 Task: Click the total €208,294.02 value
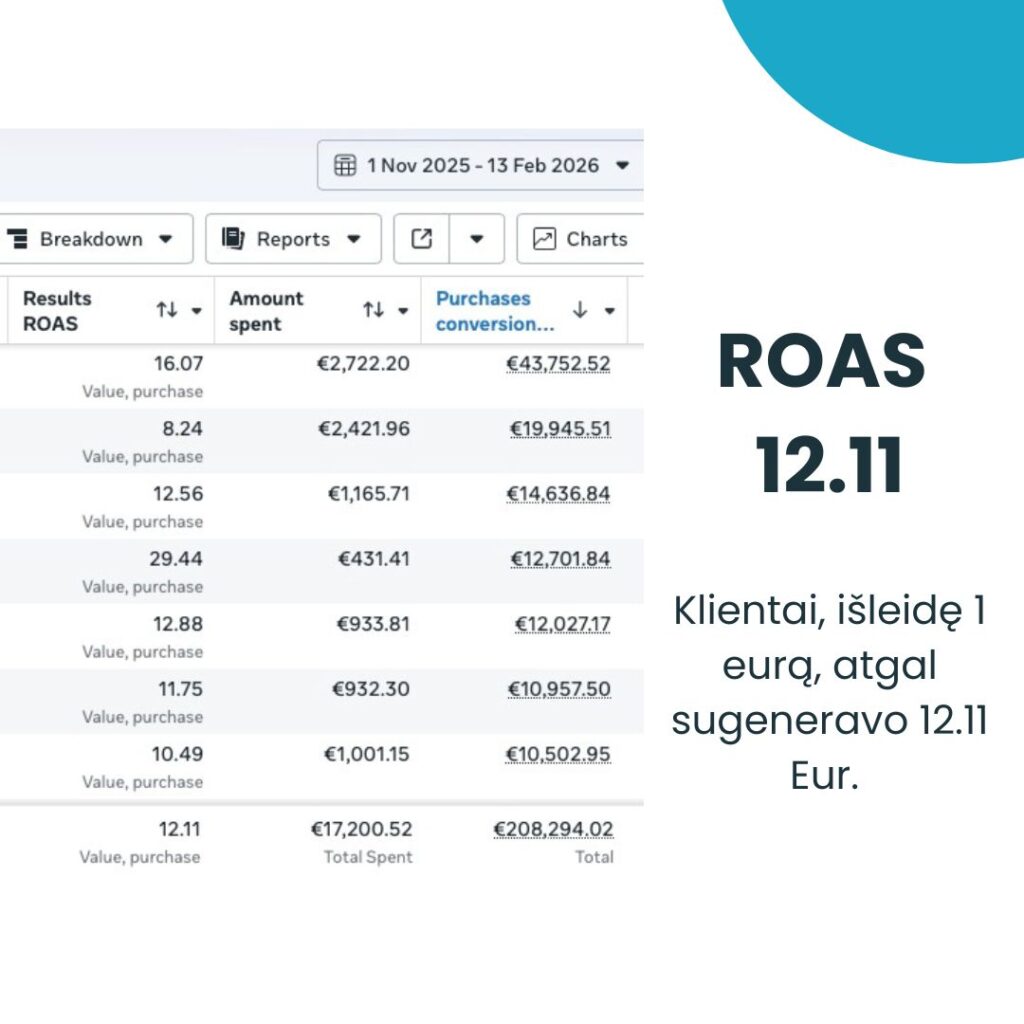click(553, 829)
